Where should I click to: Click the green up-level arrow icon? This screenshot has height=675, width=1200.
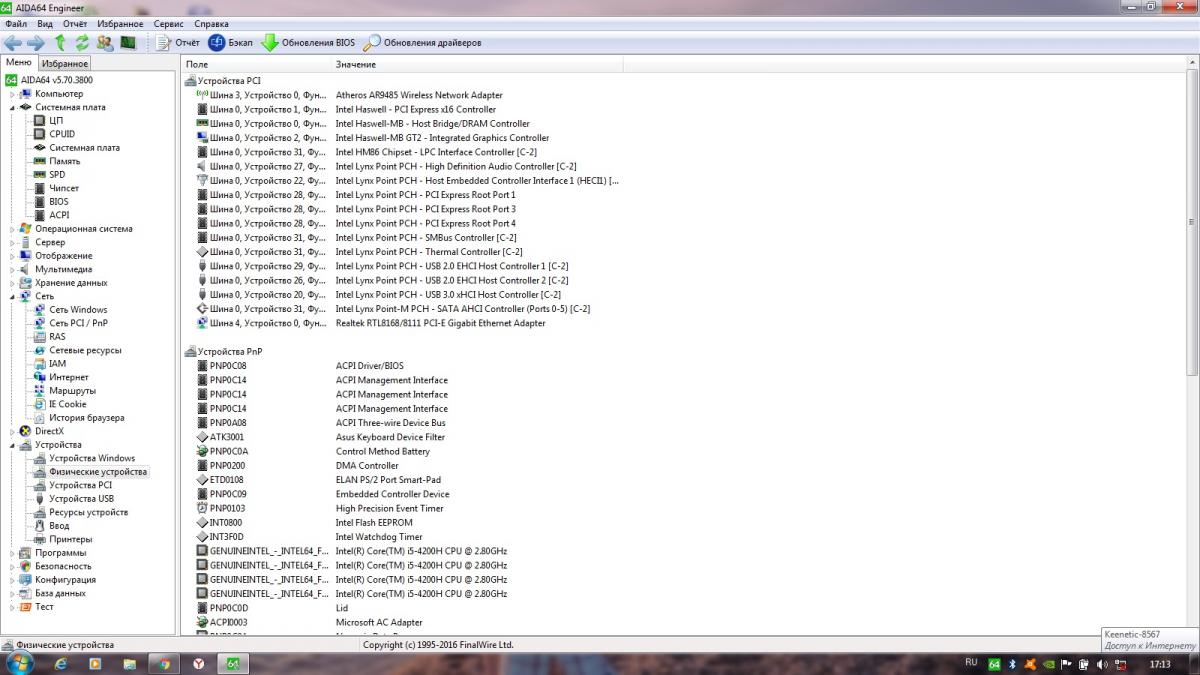[x=60, y=43]
